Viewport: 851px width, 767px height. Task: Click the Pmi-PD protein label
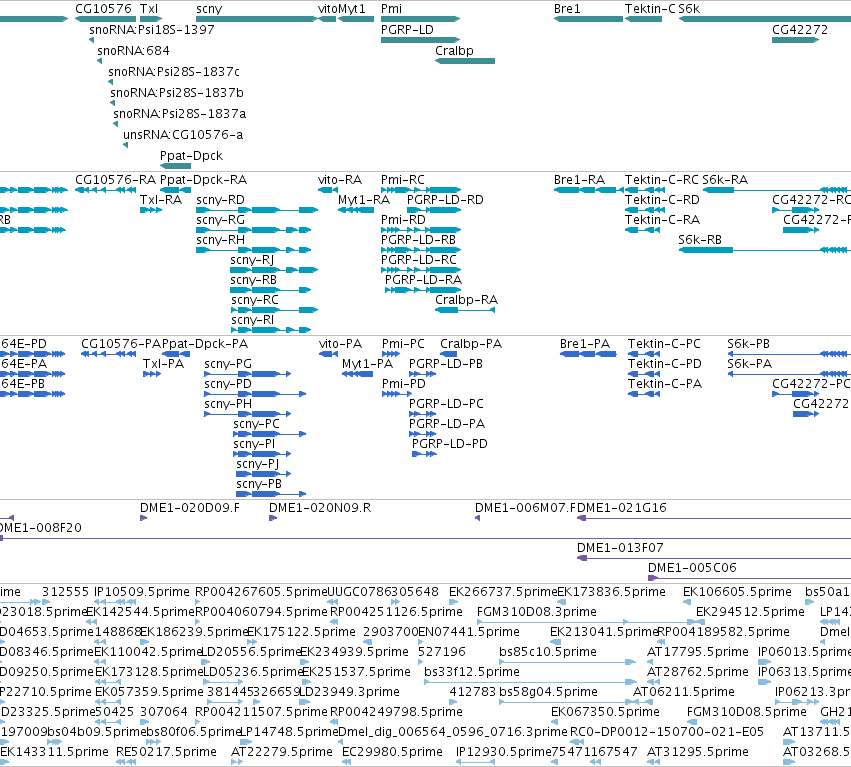404,384
